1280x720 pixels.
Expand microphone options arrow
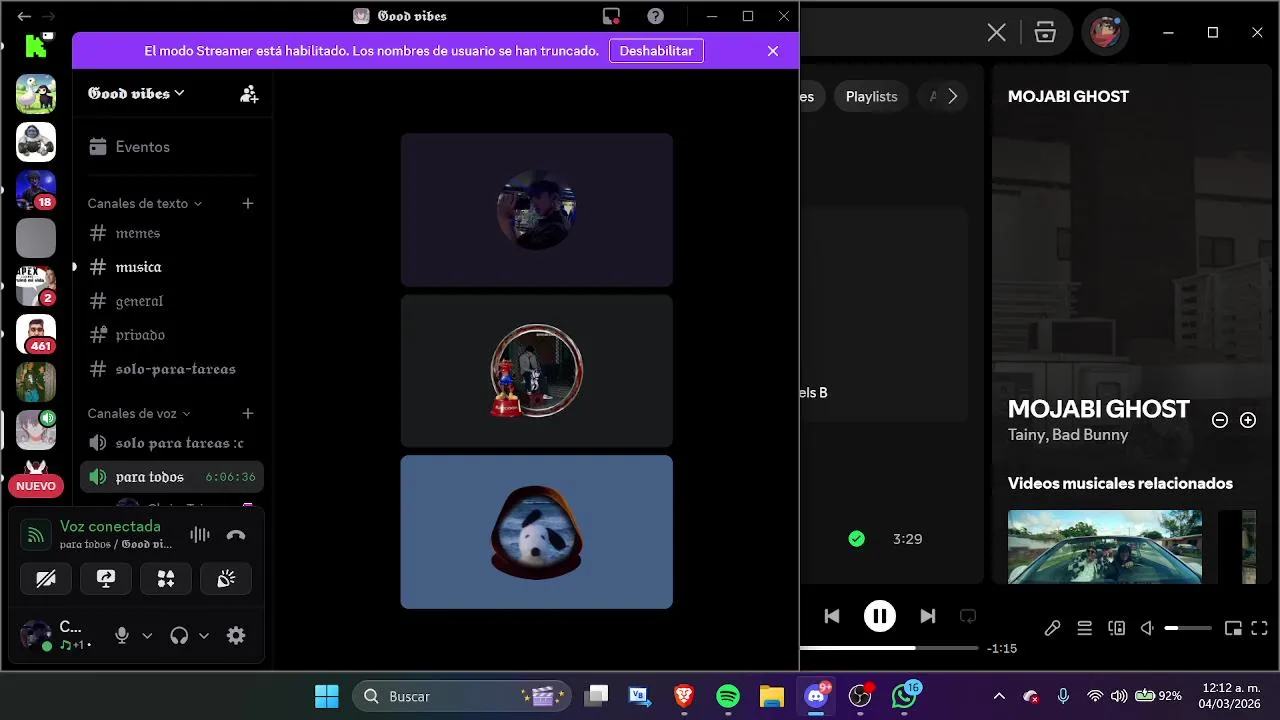coord(147,636)
